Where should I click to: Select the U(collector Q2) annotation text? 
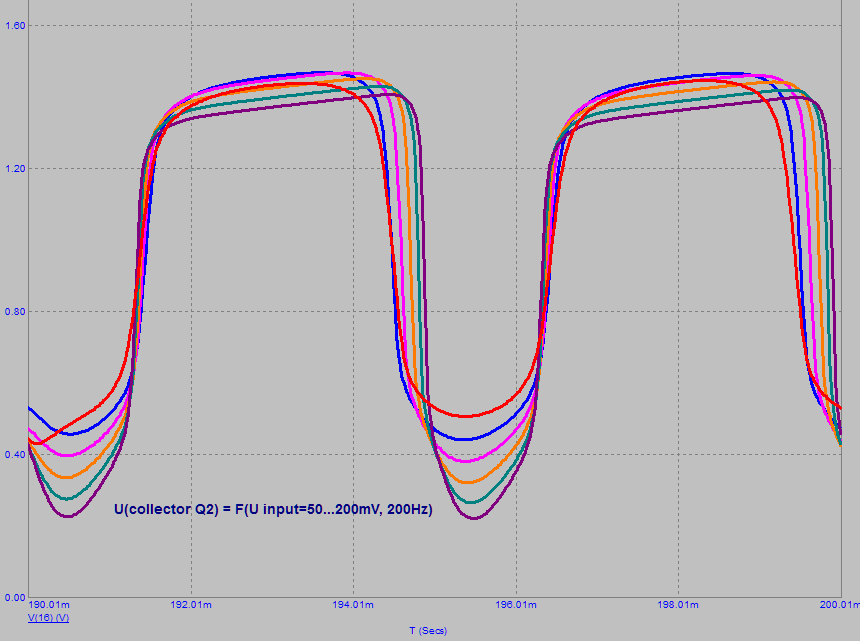coord(273,510)
